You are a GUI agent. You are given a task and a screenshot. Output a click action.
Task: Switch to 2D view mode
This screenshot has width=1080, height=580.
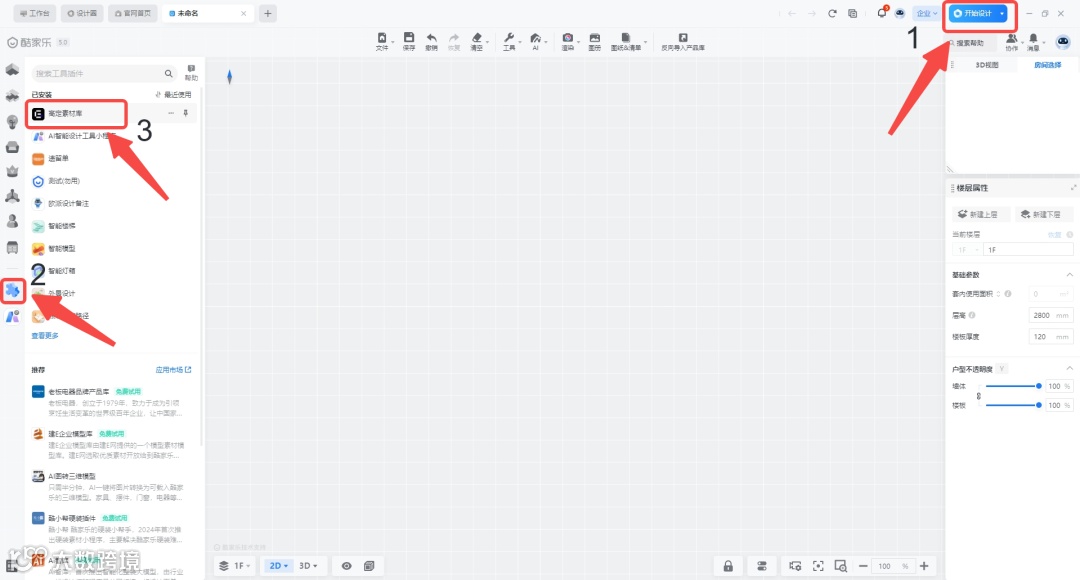[279, 566]
